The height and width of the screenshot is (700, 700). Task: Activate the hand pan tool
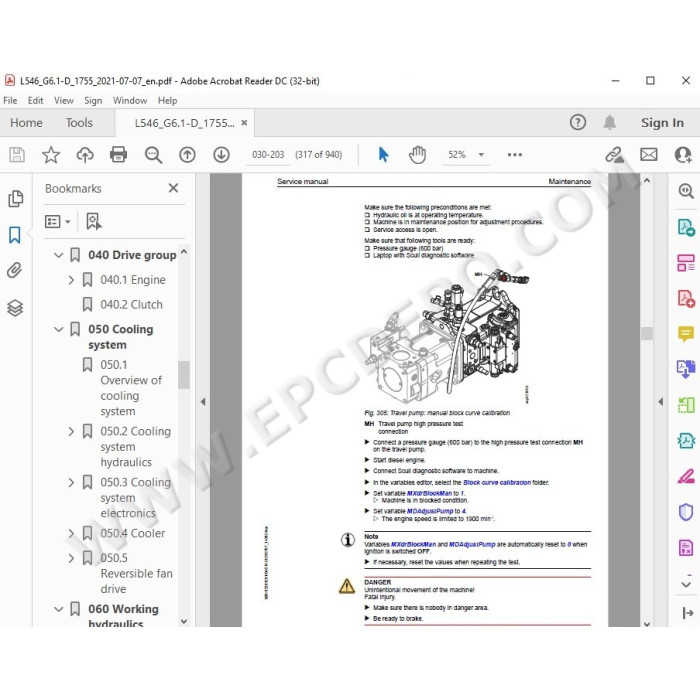click(417, 155)
